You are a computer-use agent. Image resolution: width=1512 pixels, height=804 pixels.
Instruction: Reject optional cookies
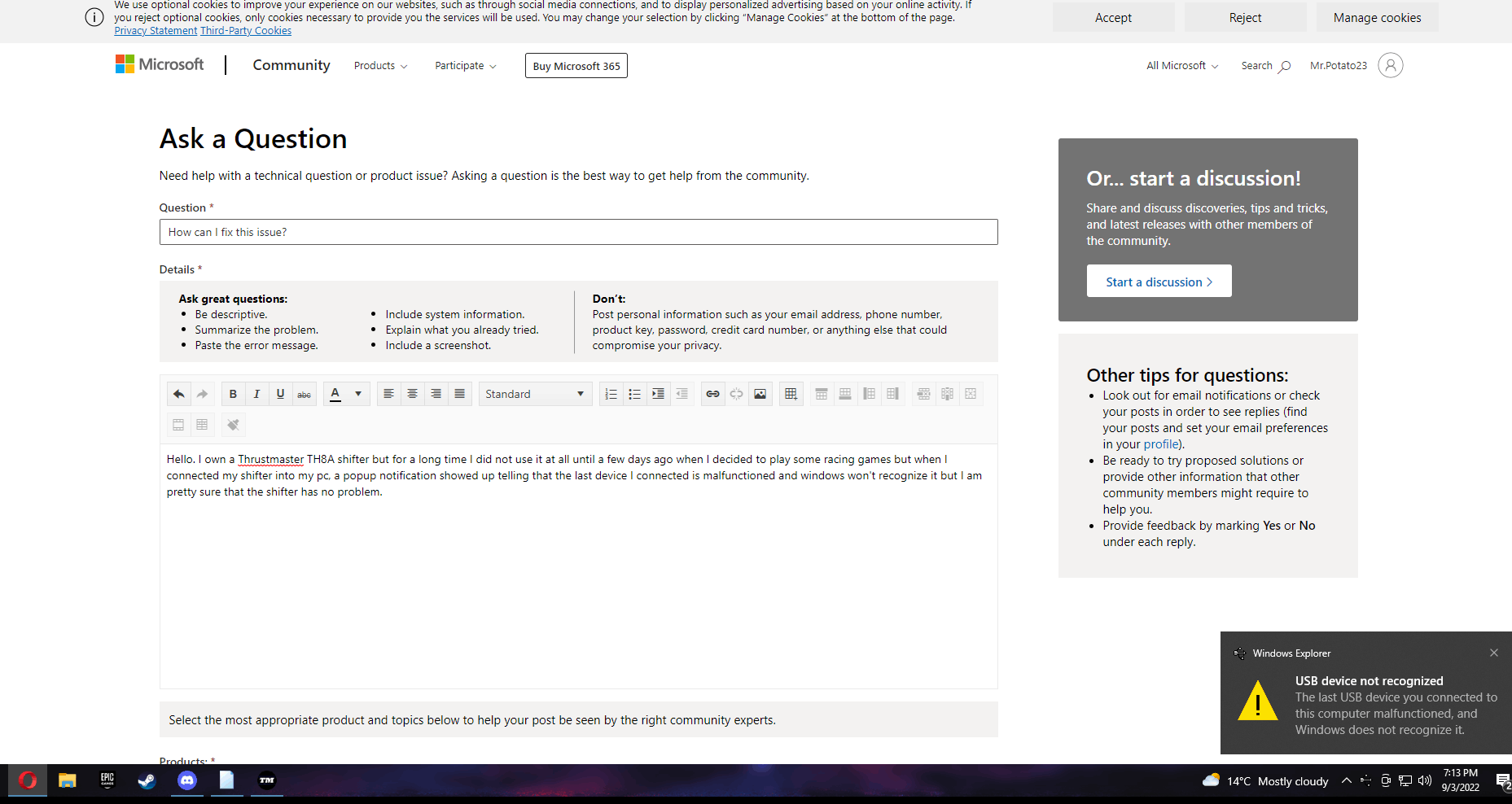1245,17
